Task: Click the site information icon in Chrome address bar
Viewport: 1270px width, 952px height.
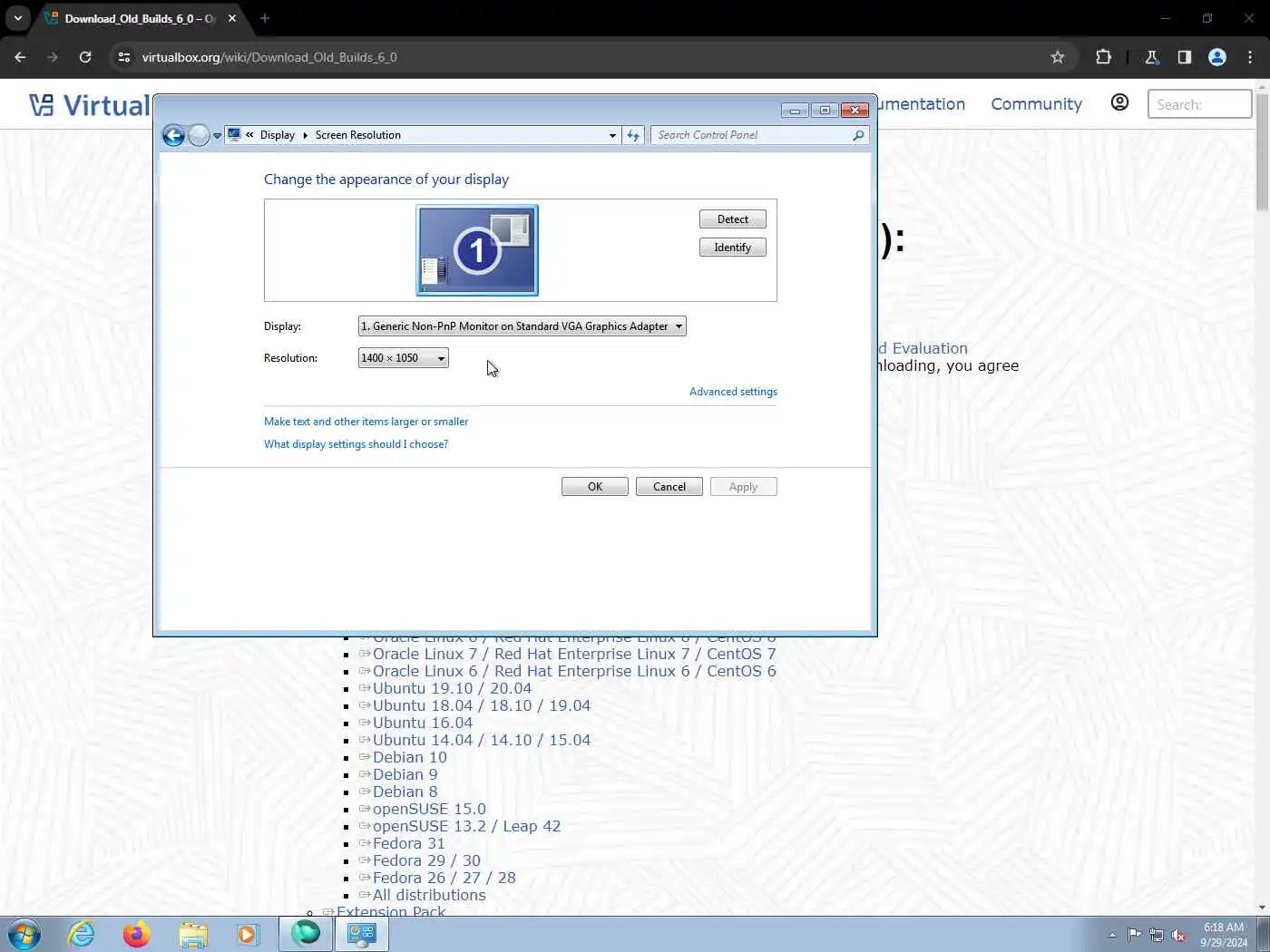Action: pos(124,57)
